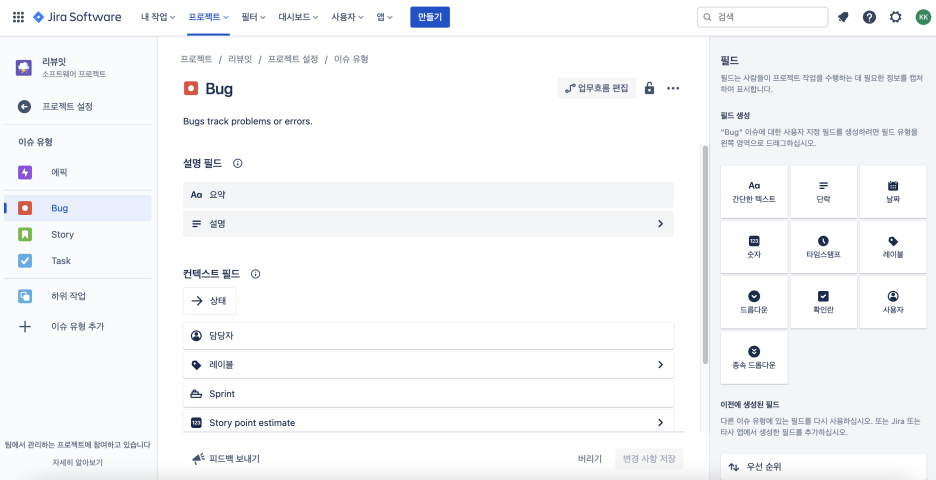Click the 검색 search field

[763, 17]
